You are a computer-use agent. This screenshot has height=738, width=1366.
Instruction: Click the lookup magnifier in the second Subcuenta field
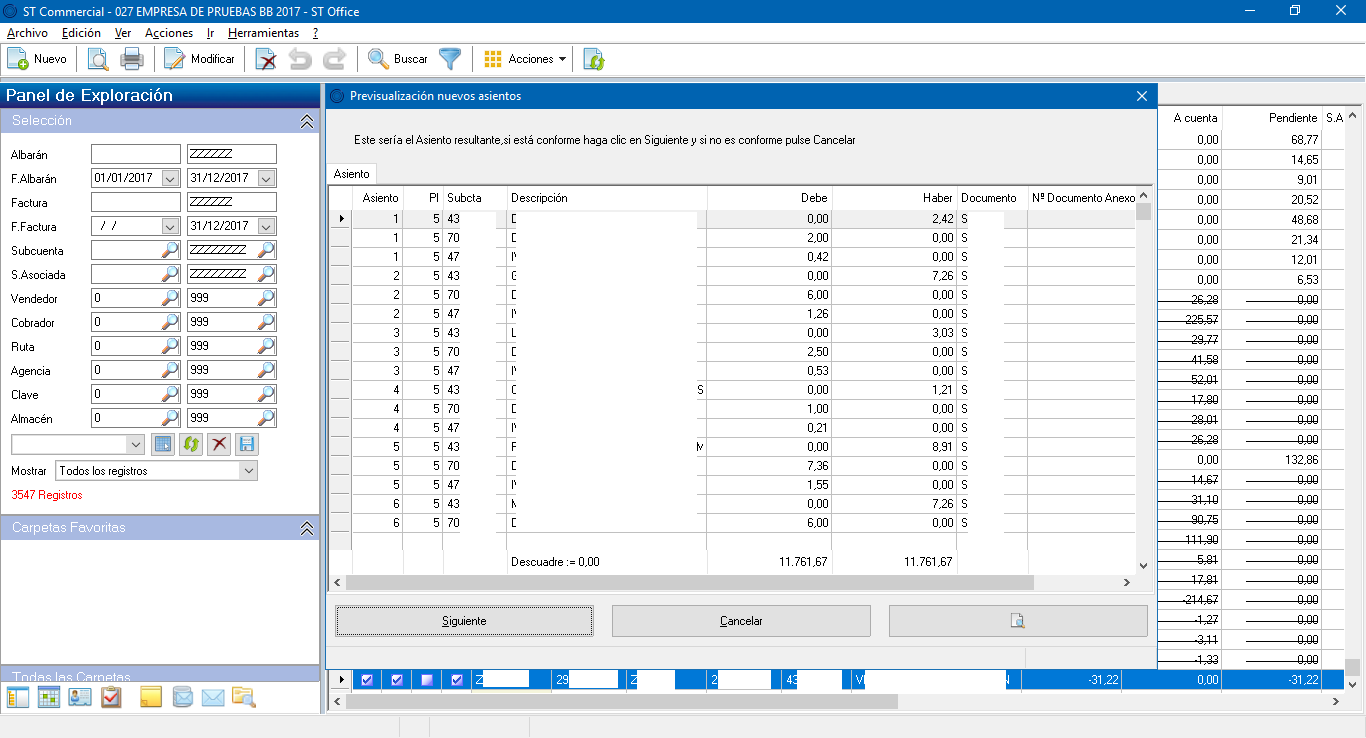tap(267, 250)
